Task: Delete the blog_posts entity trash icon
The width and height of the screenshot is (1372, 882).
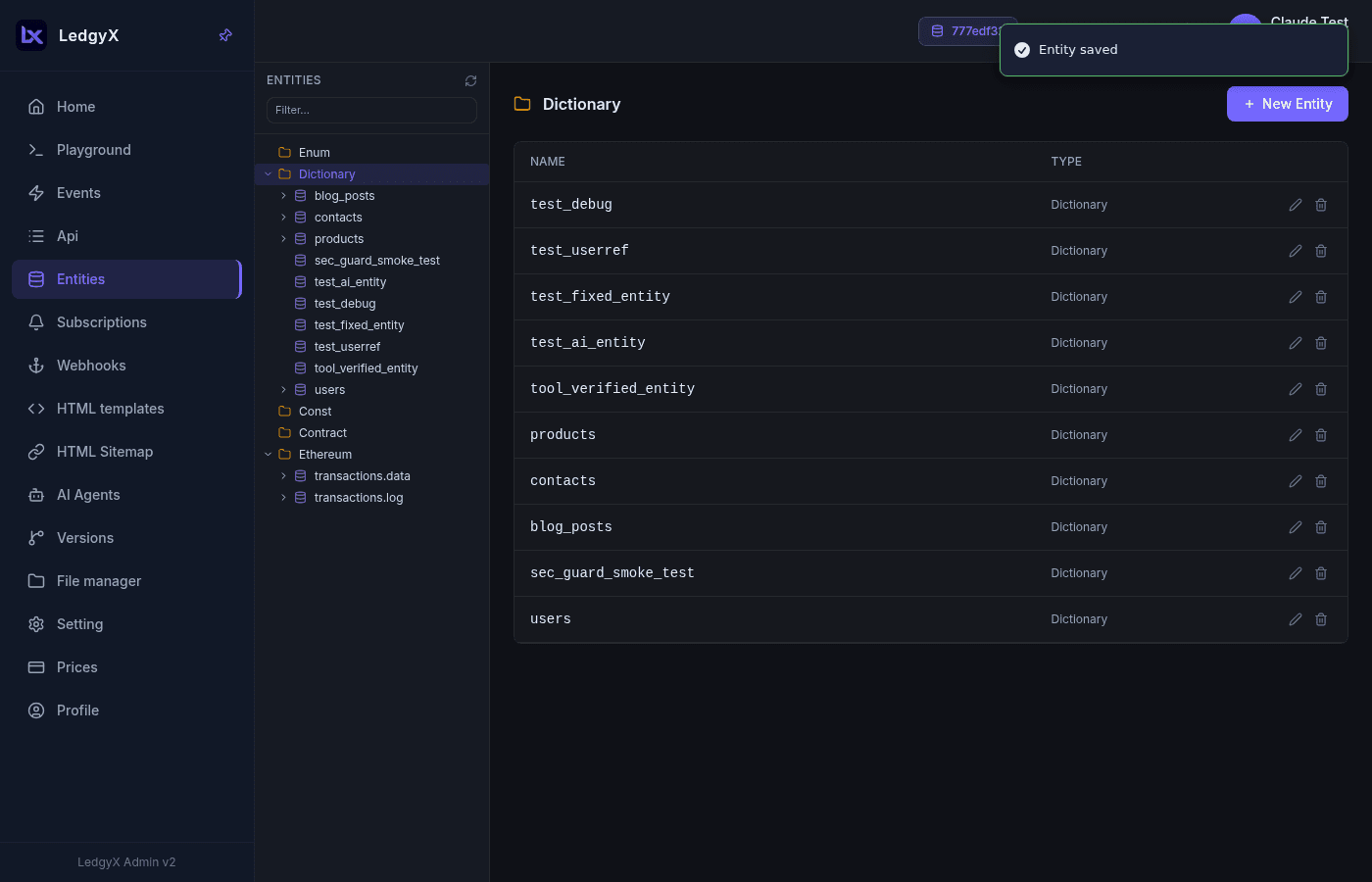Action: 1321,527
